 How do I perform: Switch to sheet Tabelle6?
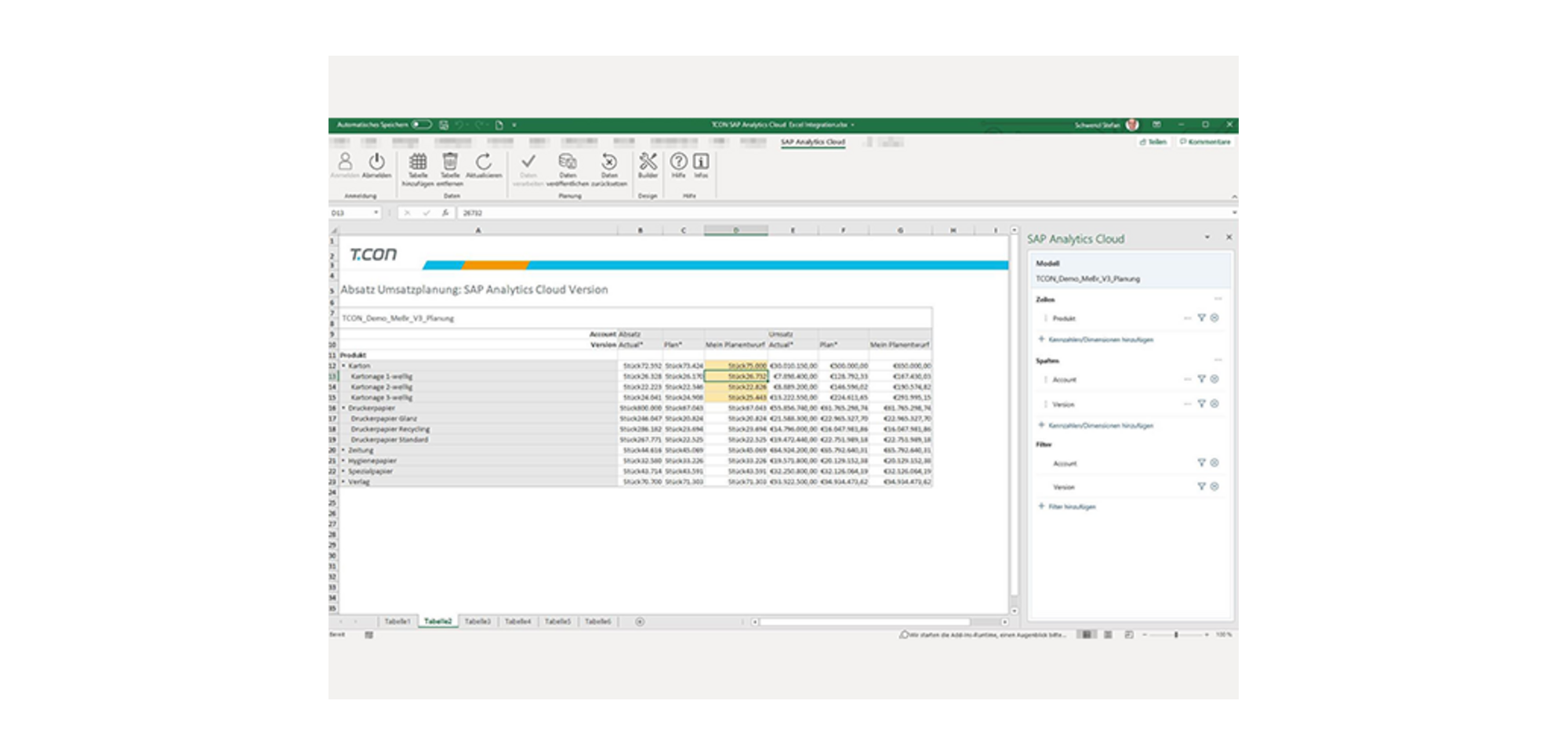597,622
